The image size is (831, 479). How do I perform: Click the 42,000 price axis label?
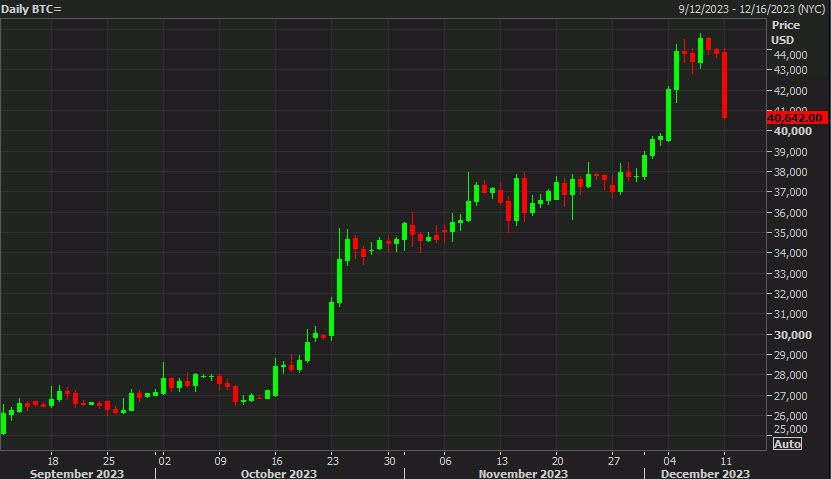pos(790,91)
